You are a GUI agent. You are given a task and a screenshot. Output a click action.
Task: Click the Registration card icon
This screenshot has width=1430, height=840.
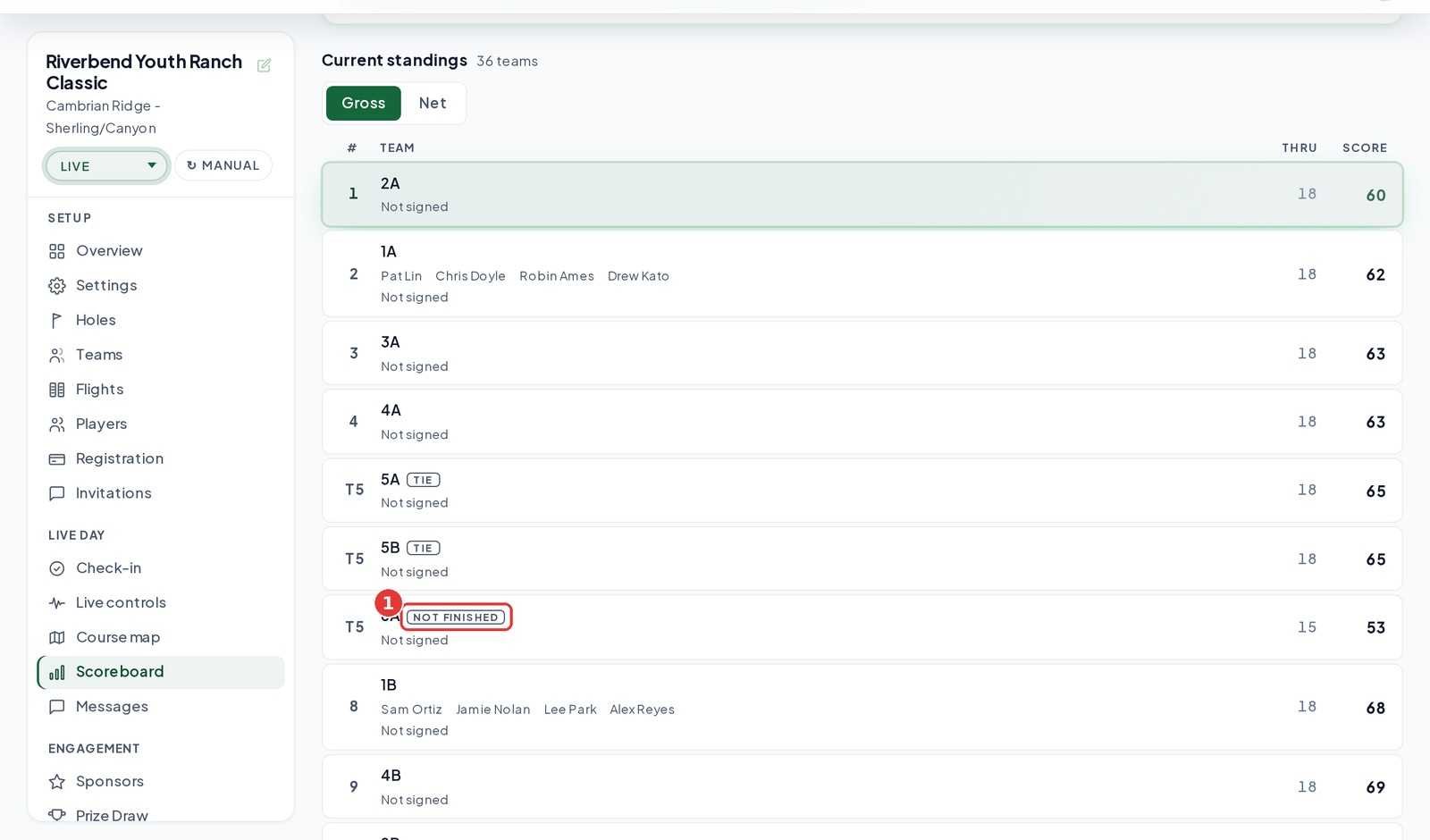[57, 459]
